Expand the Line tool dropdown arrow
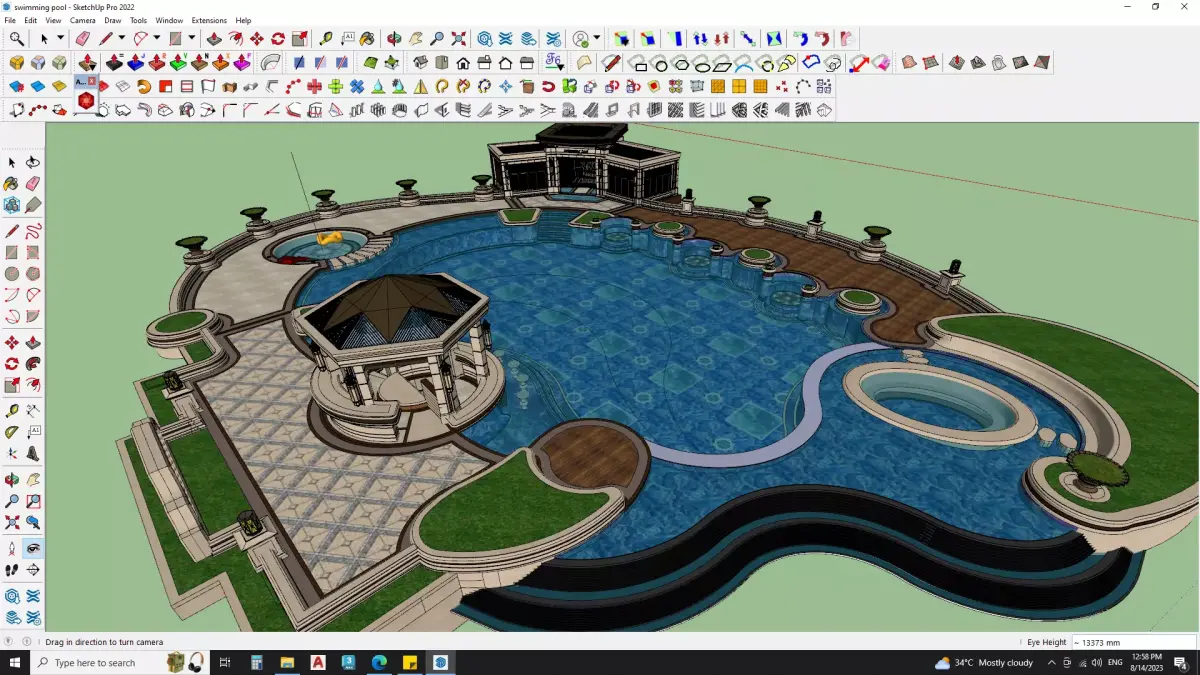Viewport: 1200px width, 675px height. coord(121,39)
